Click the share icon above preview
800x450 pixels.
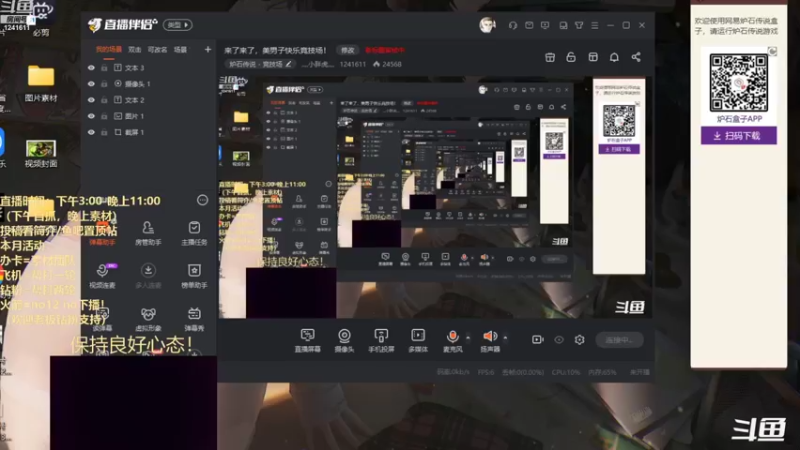[x=636, y=57]
